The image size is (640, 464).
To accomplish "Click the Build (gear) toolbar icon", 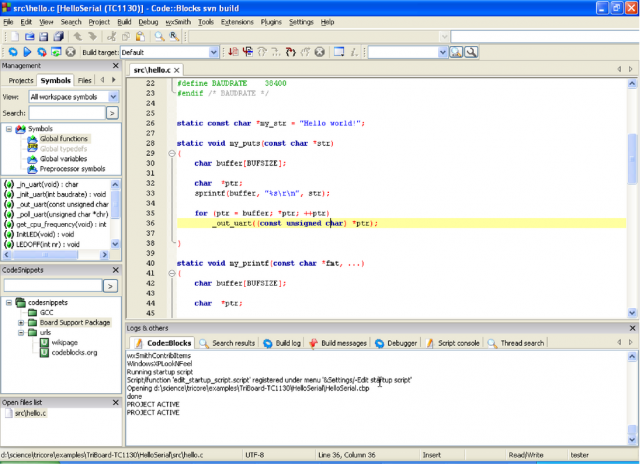I will point(12,51).
